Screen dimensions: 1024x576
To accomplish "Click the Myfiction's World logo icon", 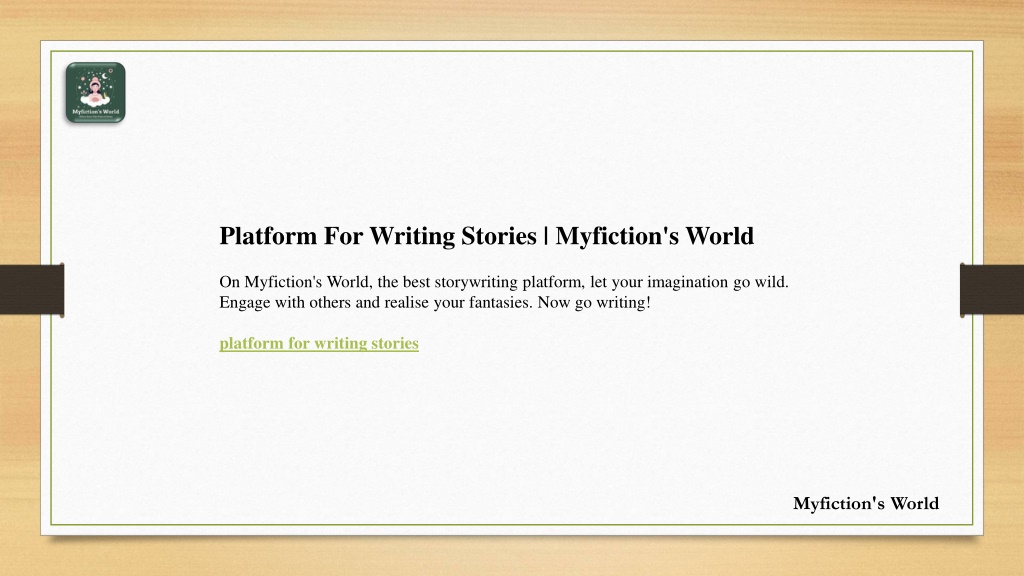I will [x=95, y=92].
